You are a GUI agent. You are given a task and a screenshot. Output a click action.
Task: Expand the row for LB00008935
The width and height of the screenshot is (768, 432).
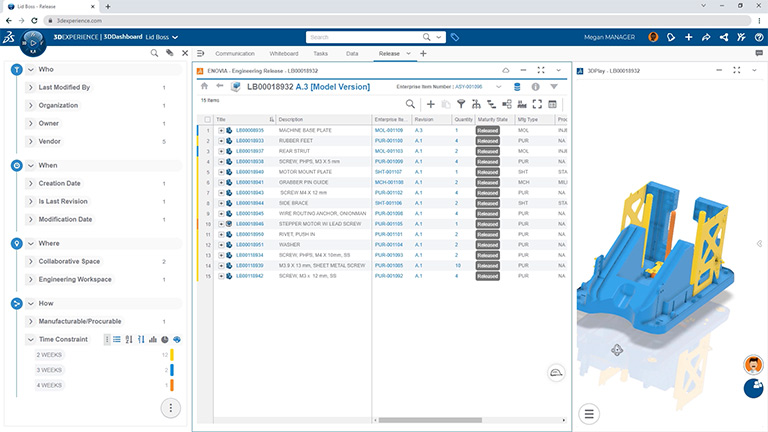coord(221,130)
